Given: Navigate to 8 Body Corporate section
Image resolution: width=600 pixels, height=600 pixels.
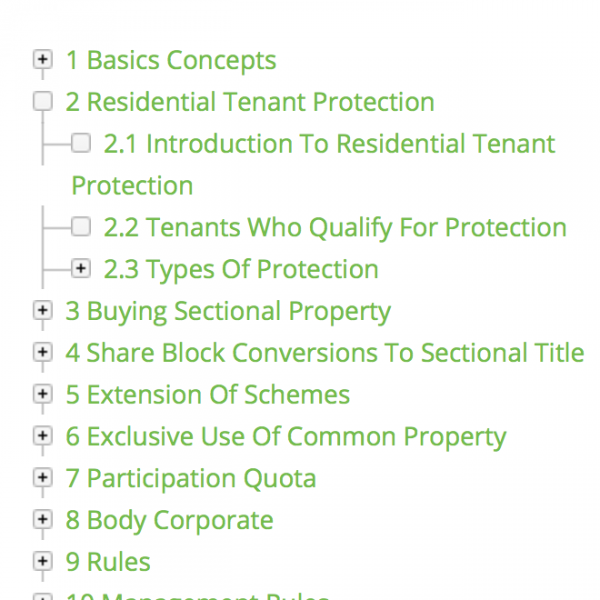Looking at the screenshot, I should (169, 521).
